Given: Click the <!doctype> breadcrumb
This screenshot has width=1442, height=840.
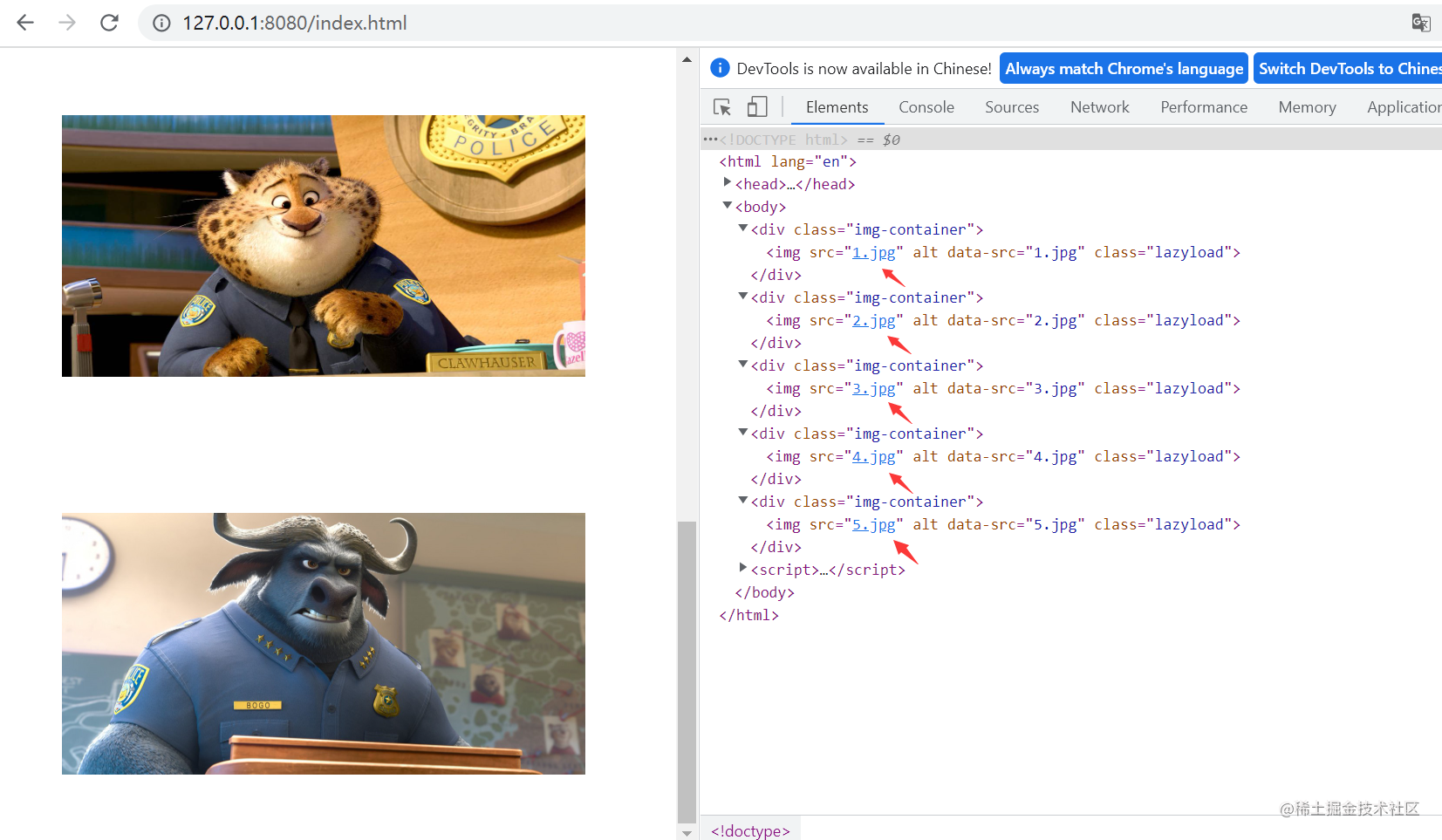Looking at the screenshot, I should (750, 830).
